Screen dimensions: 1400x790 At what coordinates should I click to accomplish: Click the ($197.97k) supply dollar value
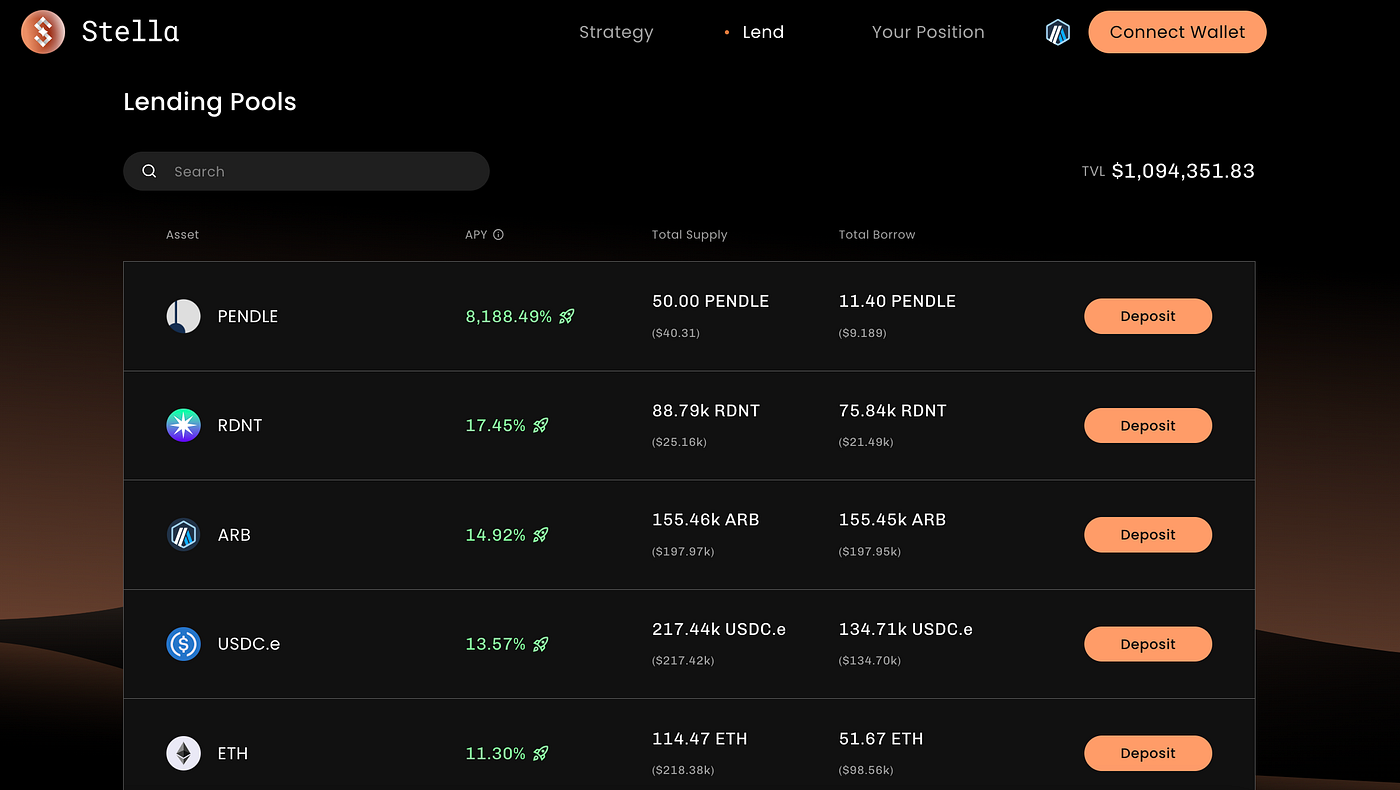tap(683, 552)
